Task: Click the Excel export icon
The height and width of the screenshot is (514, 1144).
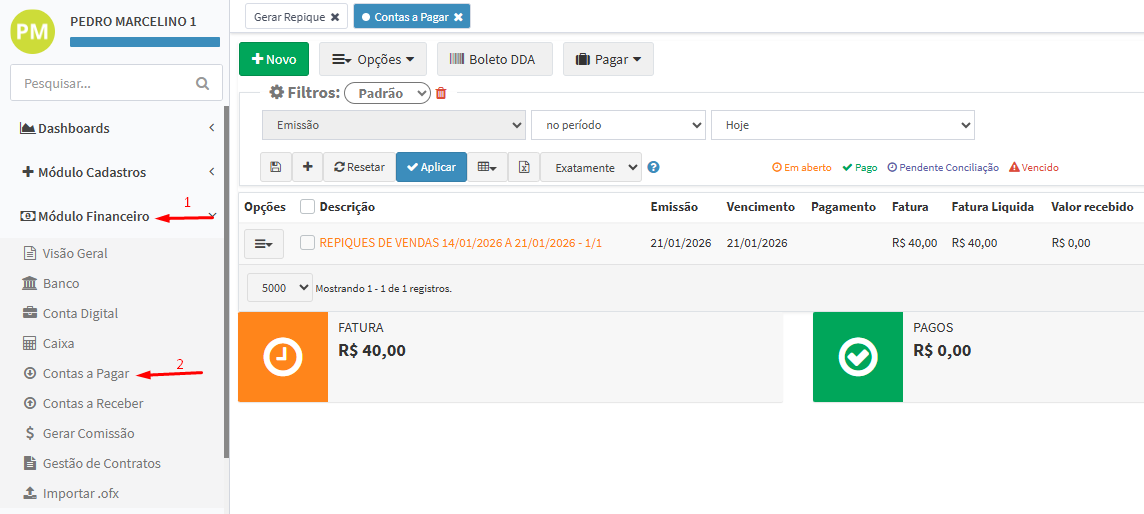Action: [523, 167]
